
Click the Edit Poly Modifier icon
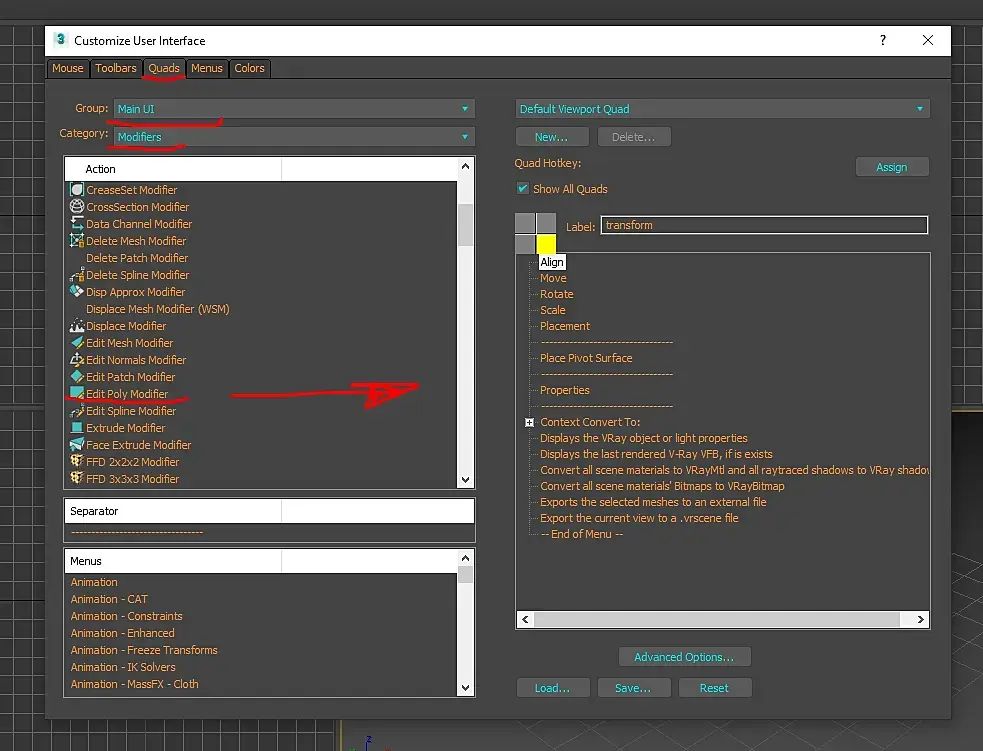76,393
